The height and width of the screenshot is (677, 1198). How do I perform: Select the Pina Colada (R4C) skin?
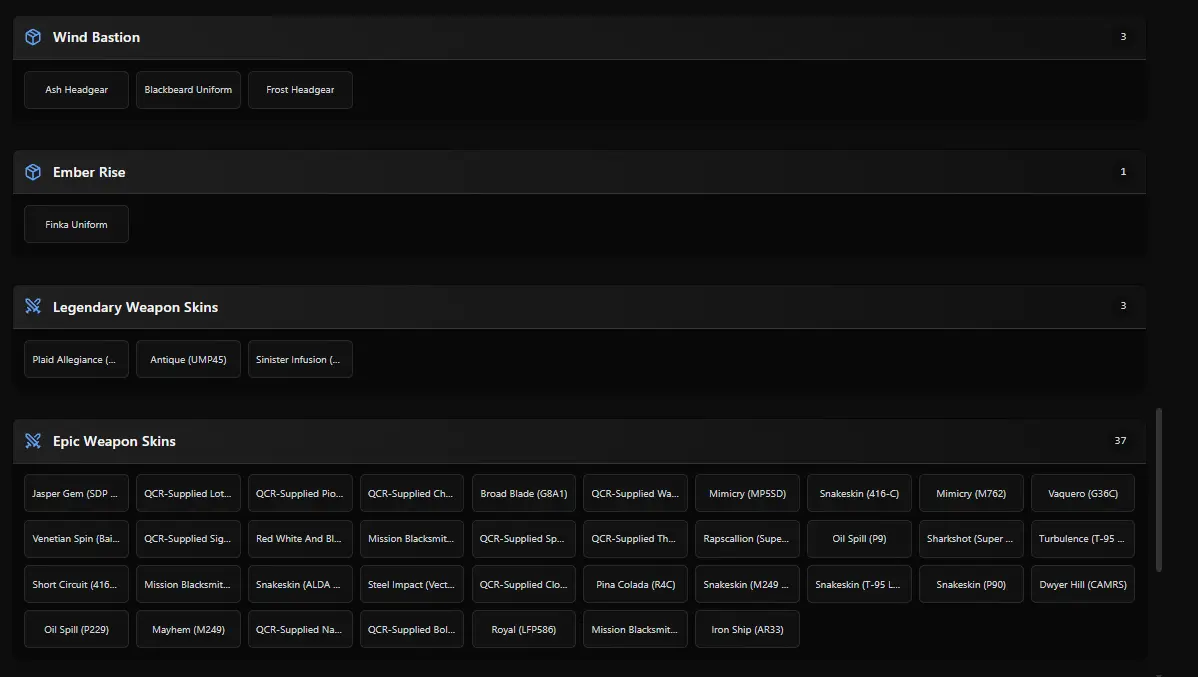(x=635, y=585)
